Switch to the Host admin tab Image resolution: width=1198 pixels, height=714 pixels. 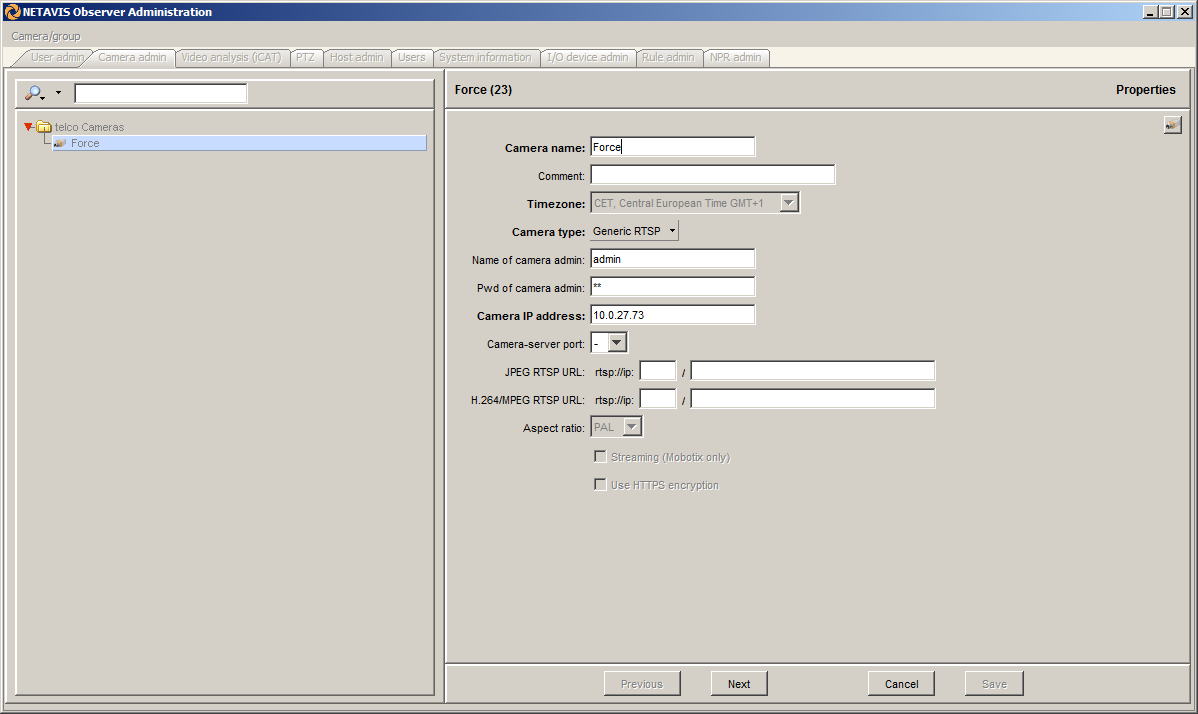[x=356, y=57]
